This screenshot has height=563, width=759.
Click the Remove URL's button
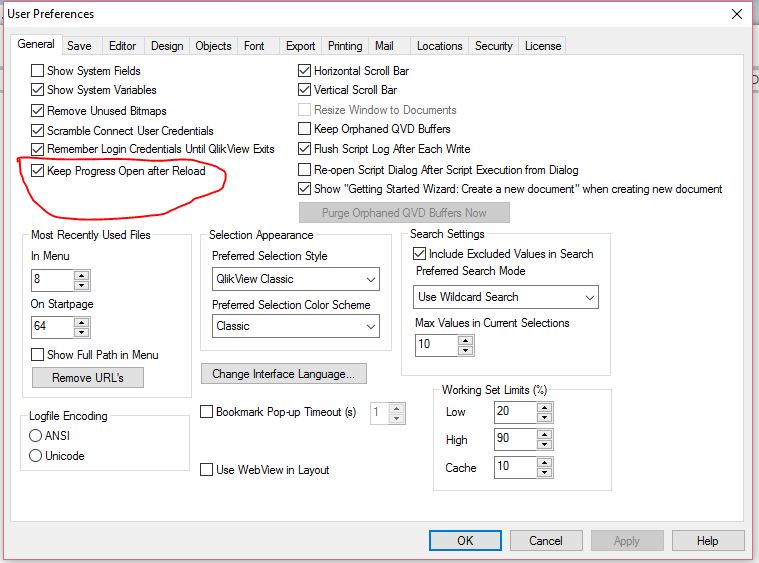tap(88, 378)
